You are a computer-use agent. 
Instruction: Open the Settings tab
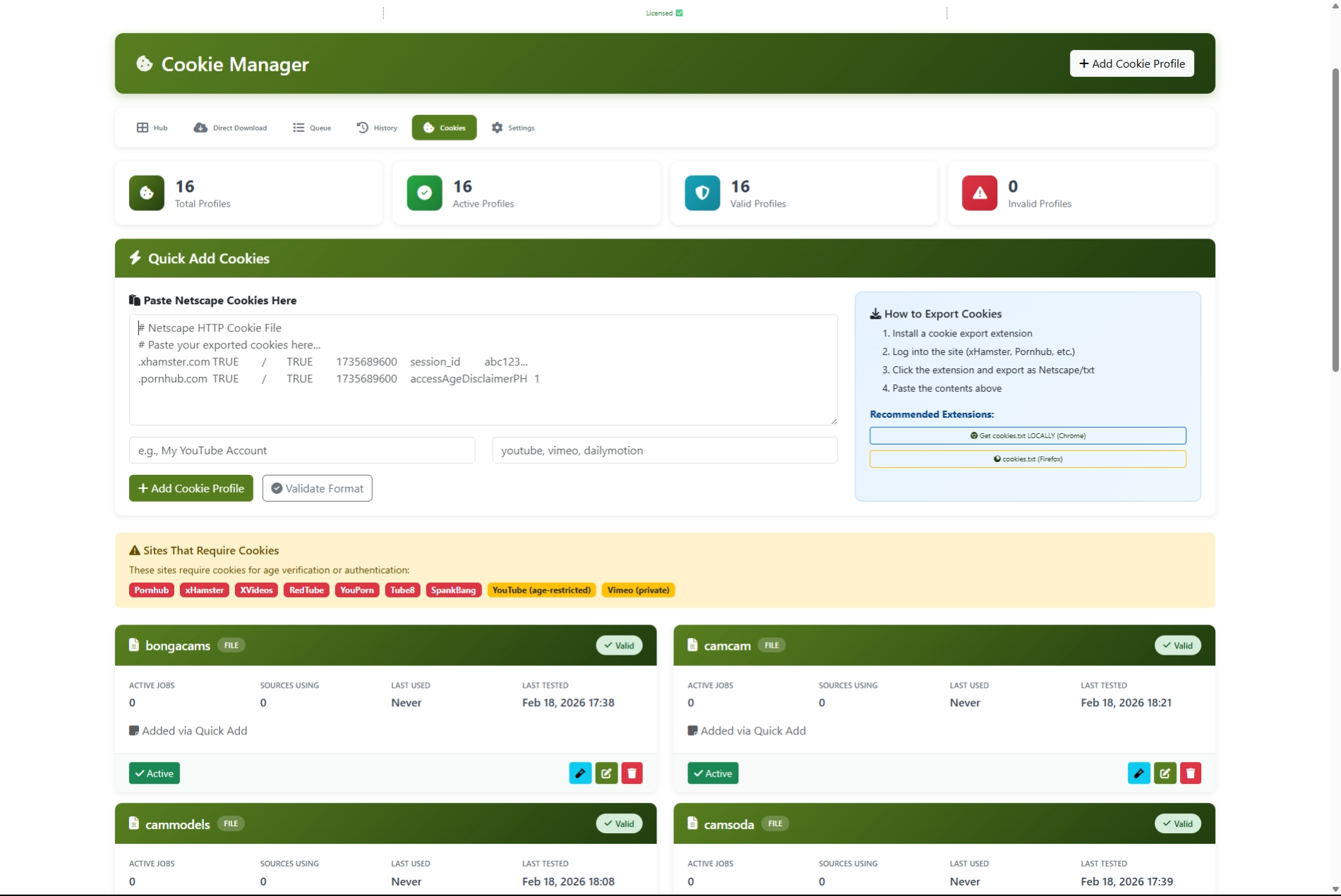point(513,128)
